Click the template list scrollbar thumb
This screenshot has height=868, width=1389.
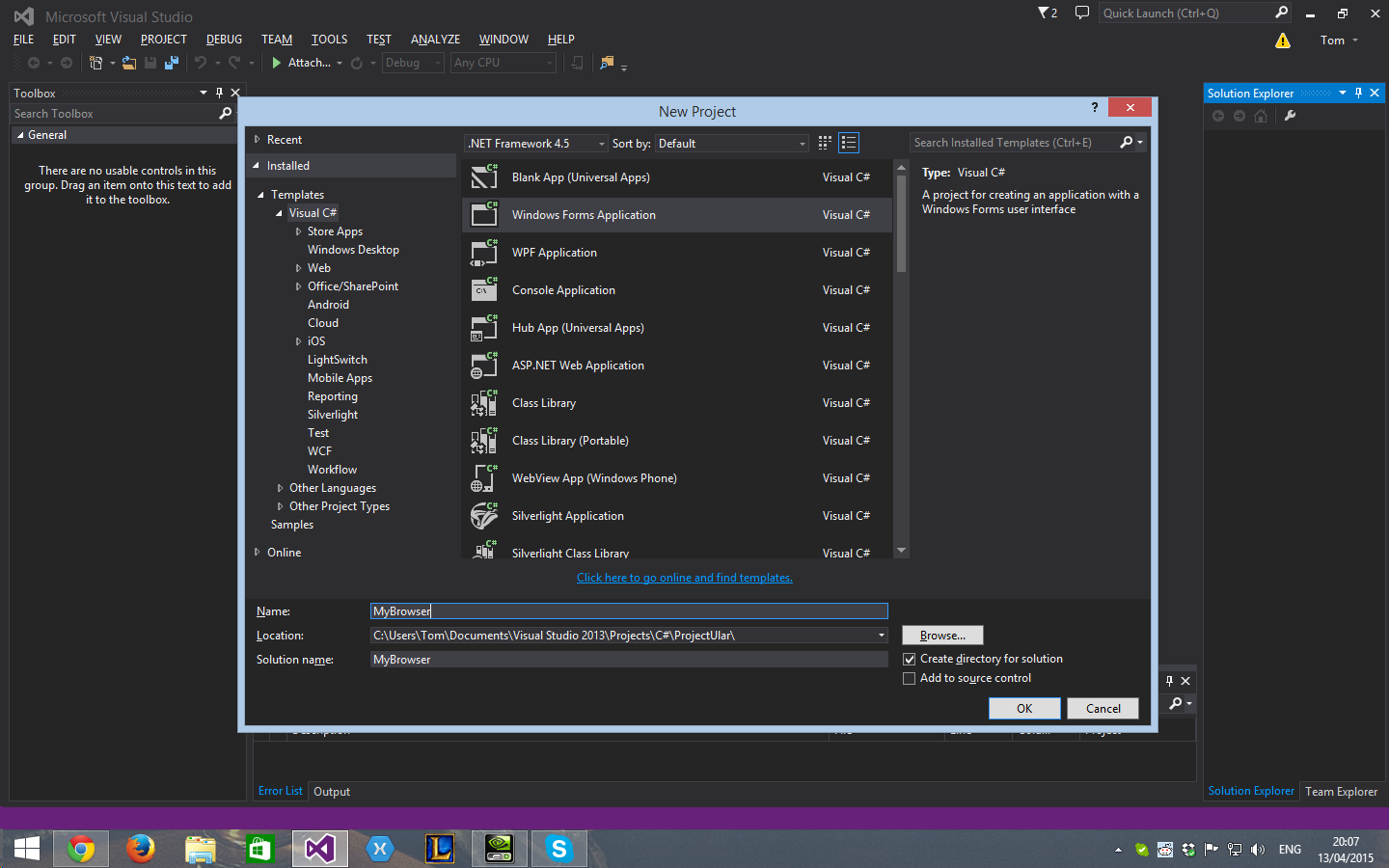coord(901,224)
